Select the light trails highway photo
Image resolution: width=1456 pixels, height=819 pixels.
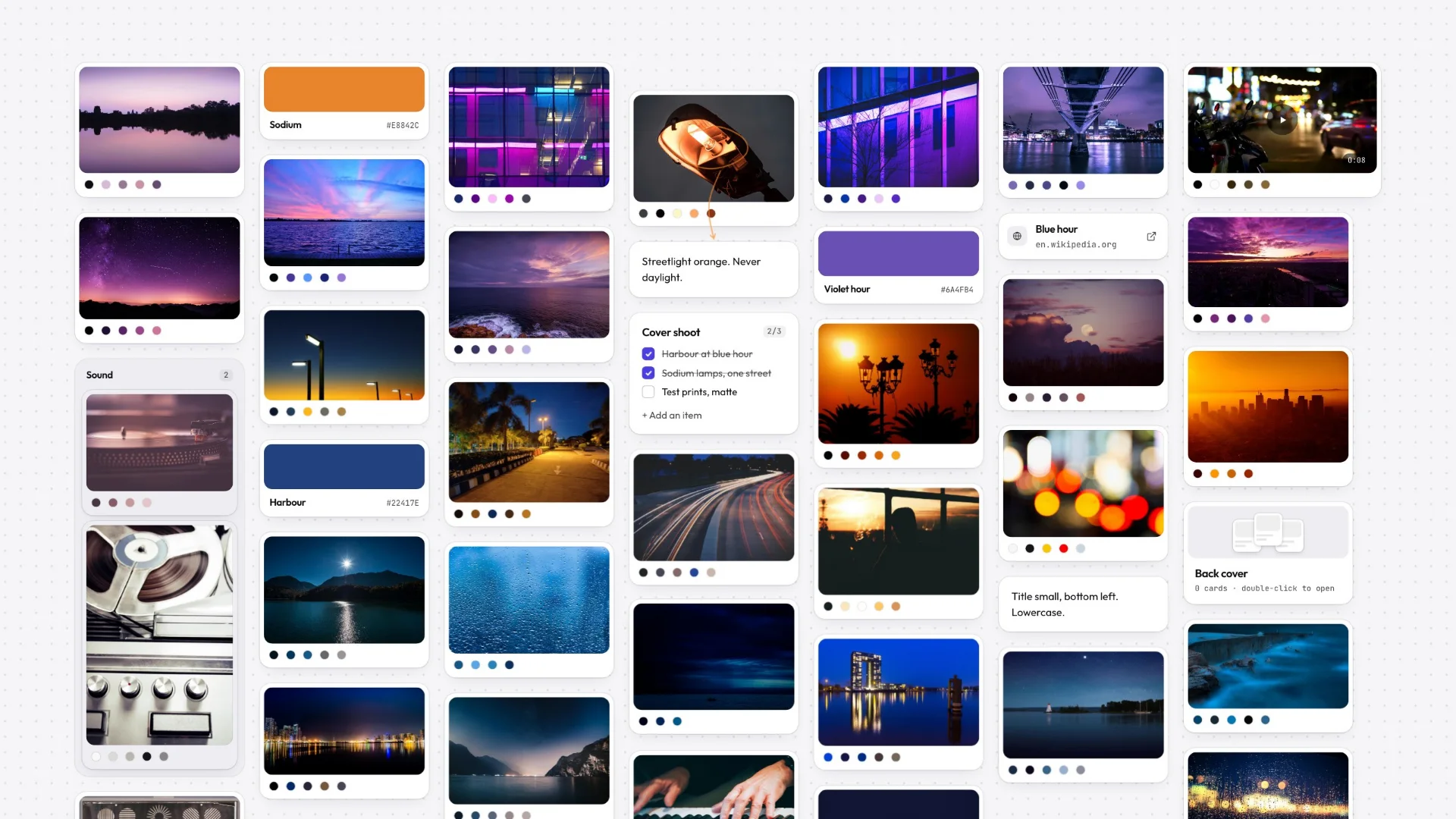click(714, 507)
